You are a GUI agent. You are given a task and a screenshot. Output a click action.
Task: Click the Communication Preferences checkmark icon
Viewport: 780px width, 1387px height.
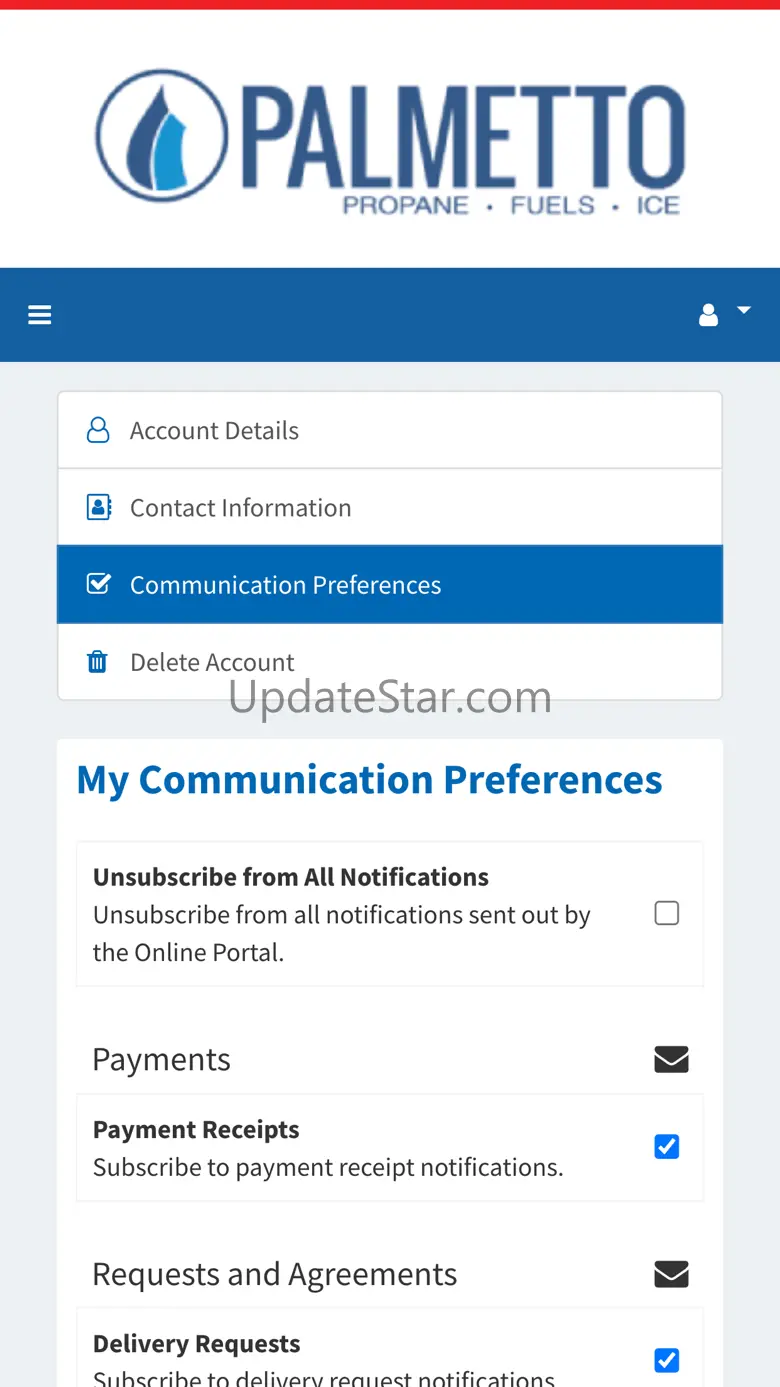pos(98,584)
